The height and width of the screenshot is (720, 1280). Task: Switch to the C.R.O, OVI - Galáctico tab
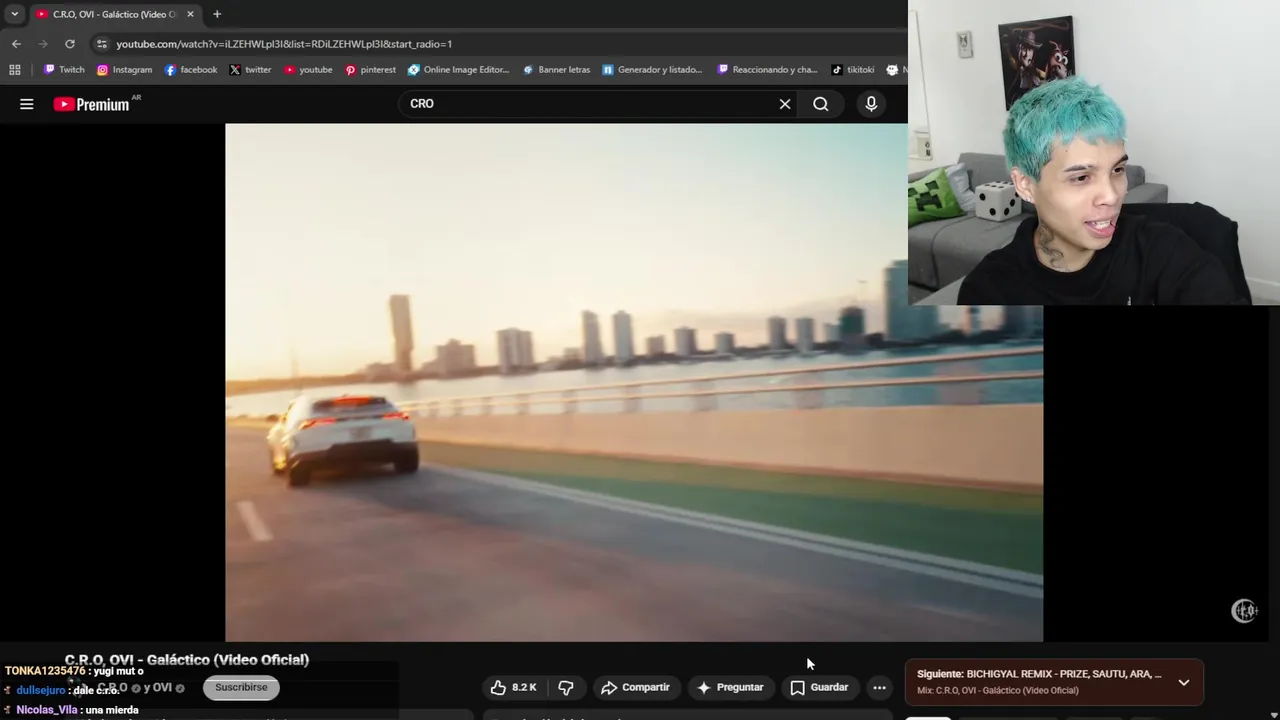coord(113,14)
